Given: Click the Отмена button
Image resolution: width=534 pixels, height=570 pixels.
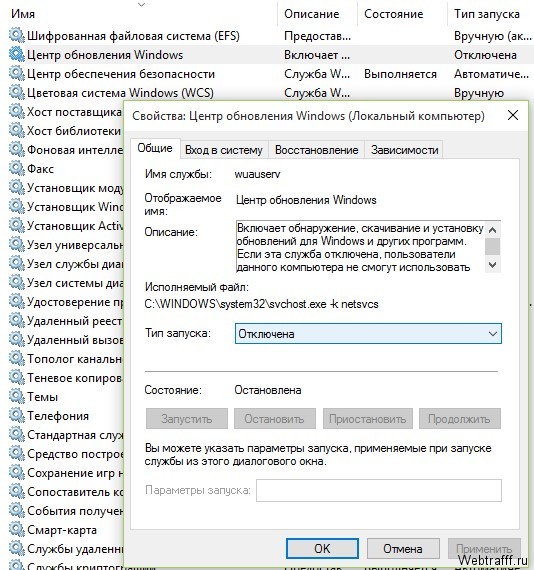Looking at the screenshot, I should (403, 548).
